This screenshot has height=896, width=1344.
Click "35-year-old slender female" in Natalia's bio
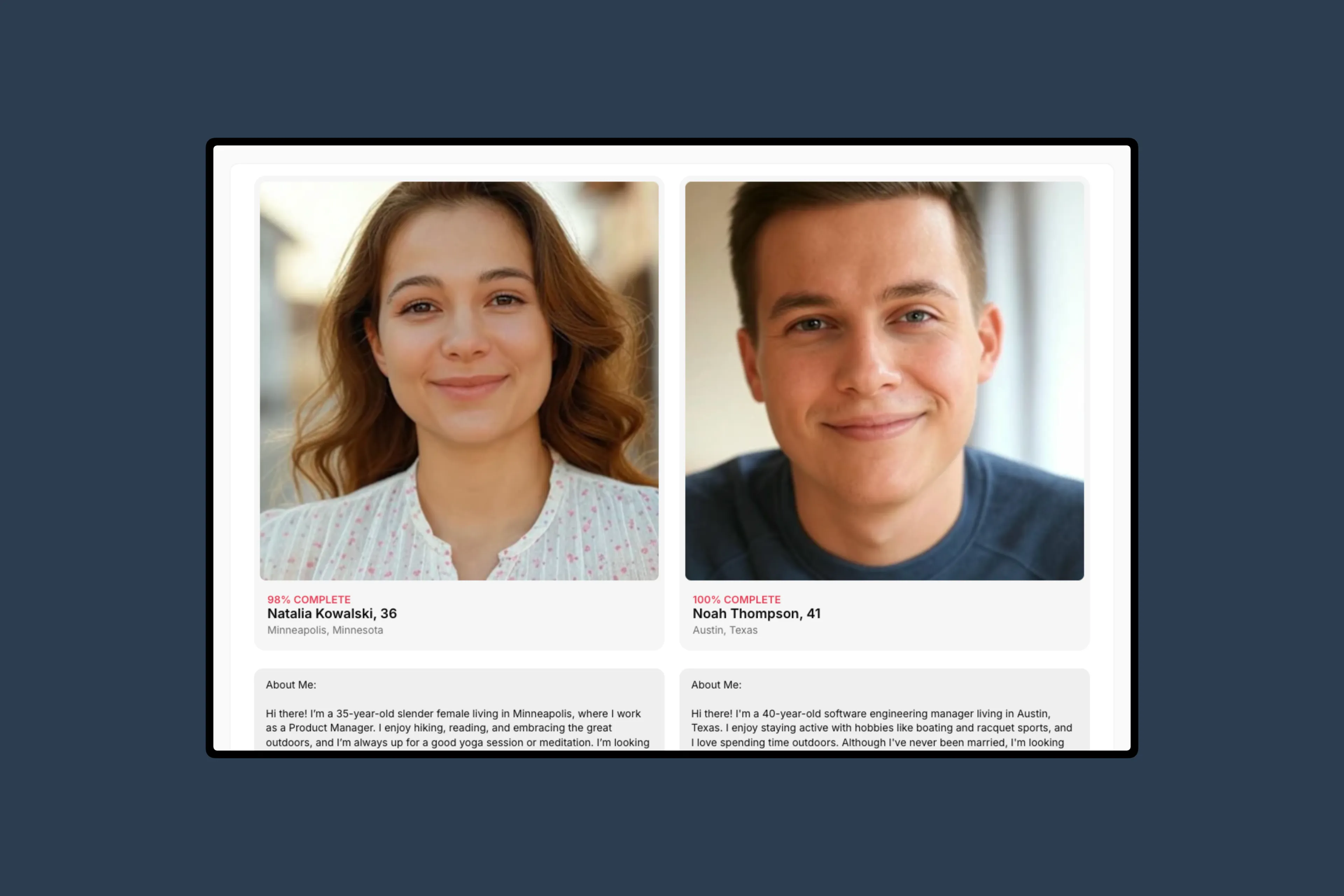(x=402, y=714)
